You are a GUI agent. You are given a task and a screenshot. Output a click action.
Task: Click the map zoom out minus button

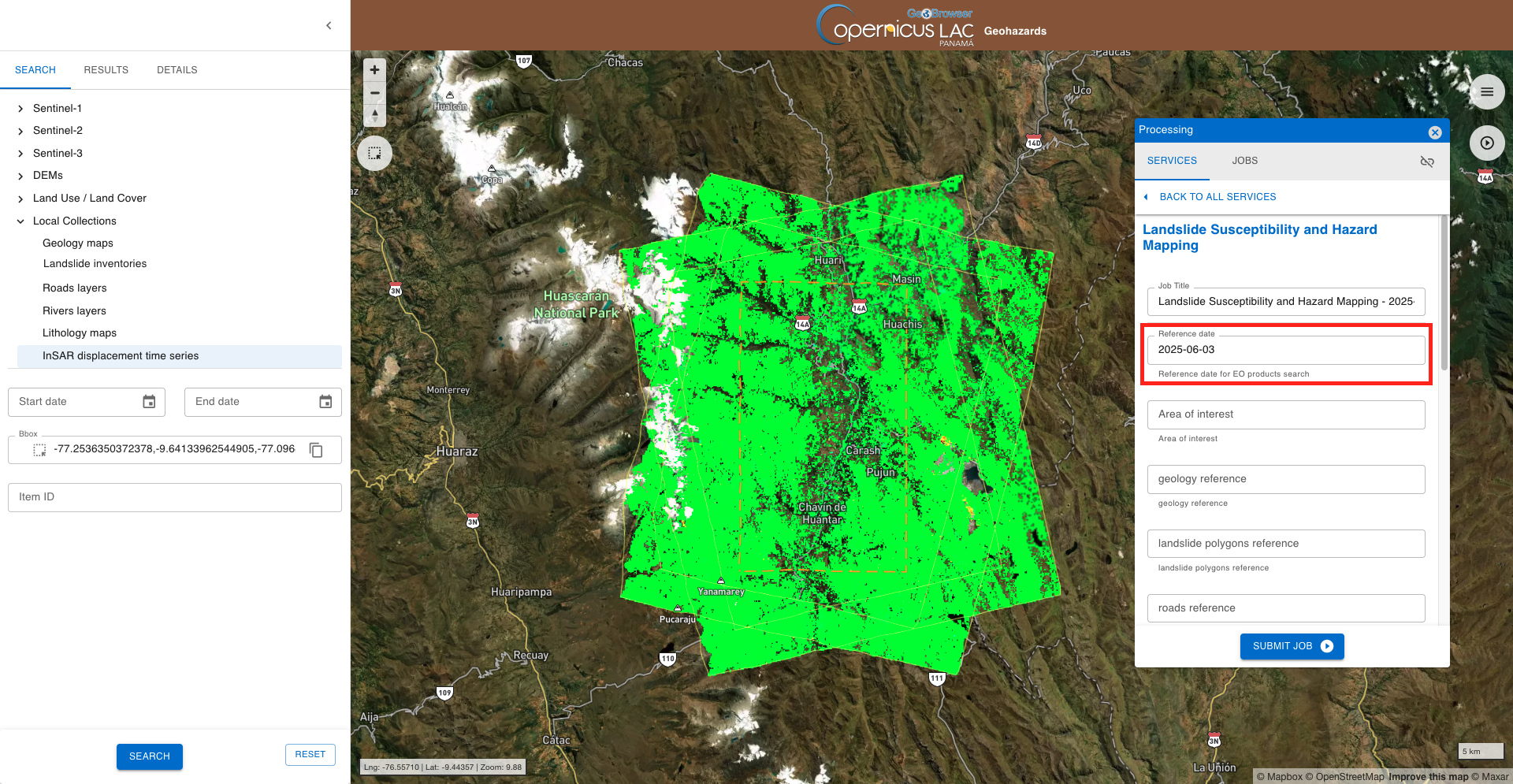(374, 93)
